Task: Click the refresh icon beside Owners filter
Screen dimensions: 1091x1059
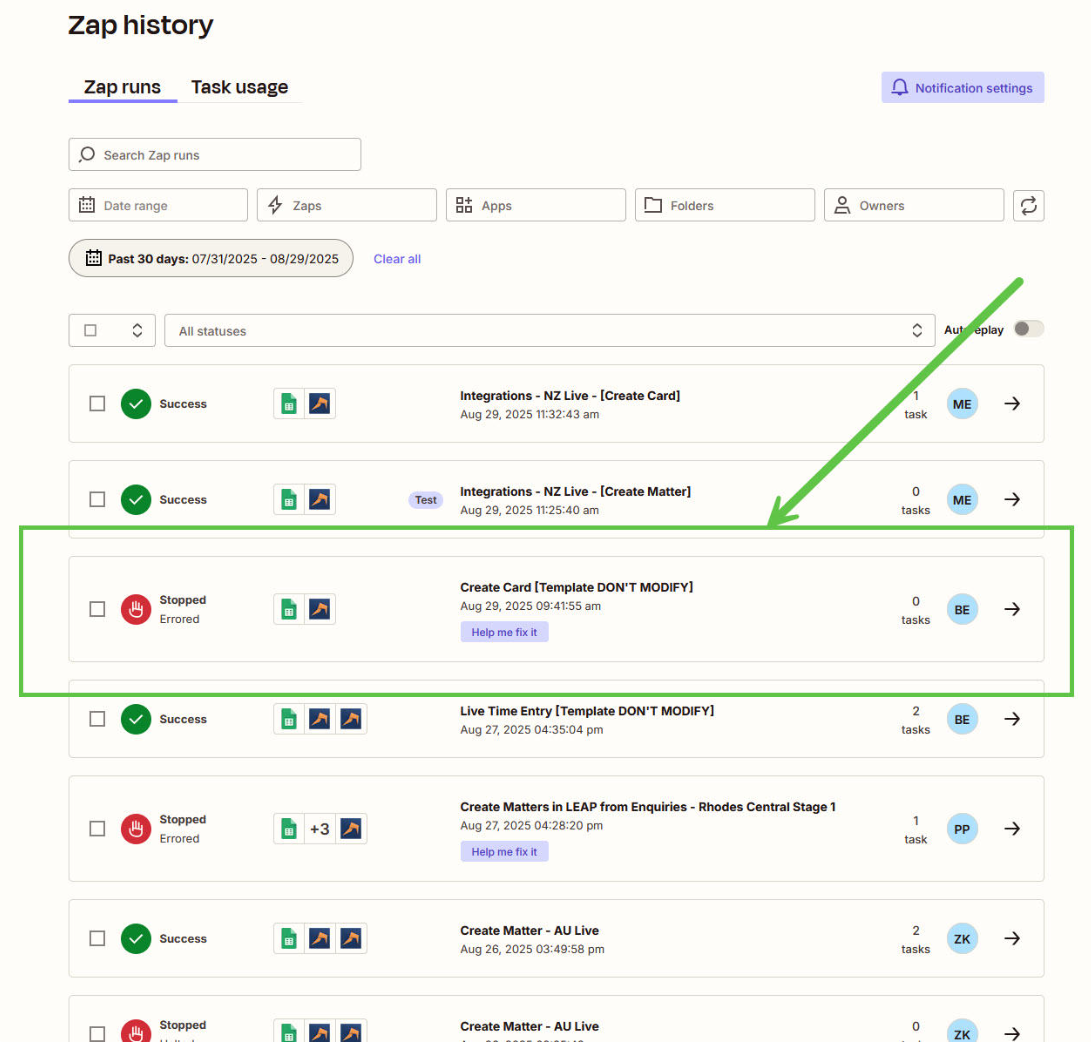Action: [x=1028, y=205]
